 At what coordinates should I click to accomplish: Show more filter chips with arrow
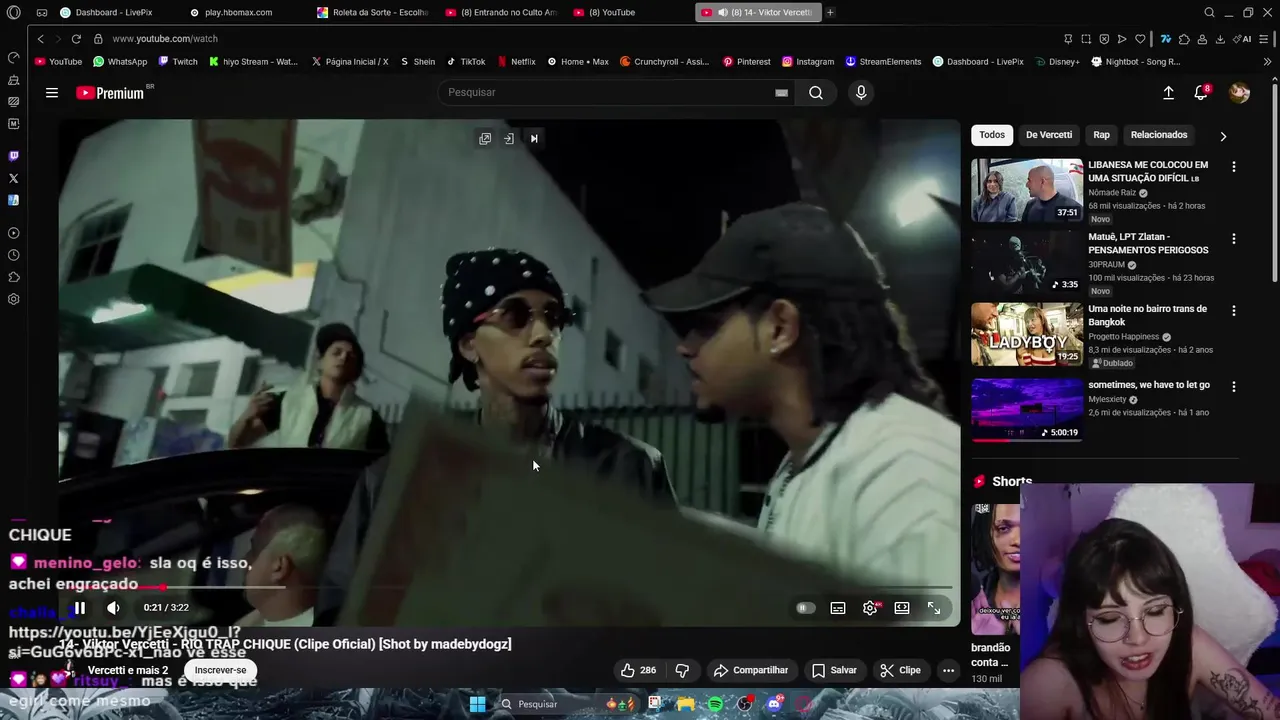1223,136
